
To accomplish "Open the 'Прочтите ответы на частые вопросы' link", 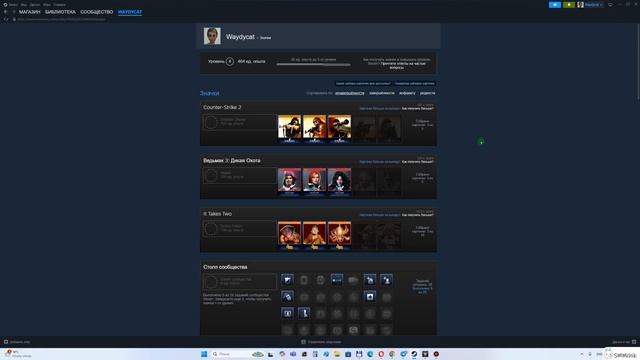I will pyautogui.click(x=403, y=65).
